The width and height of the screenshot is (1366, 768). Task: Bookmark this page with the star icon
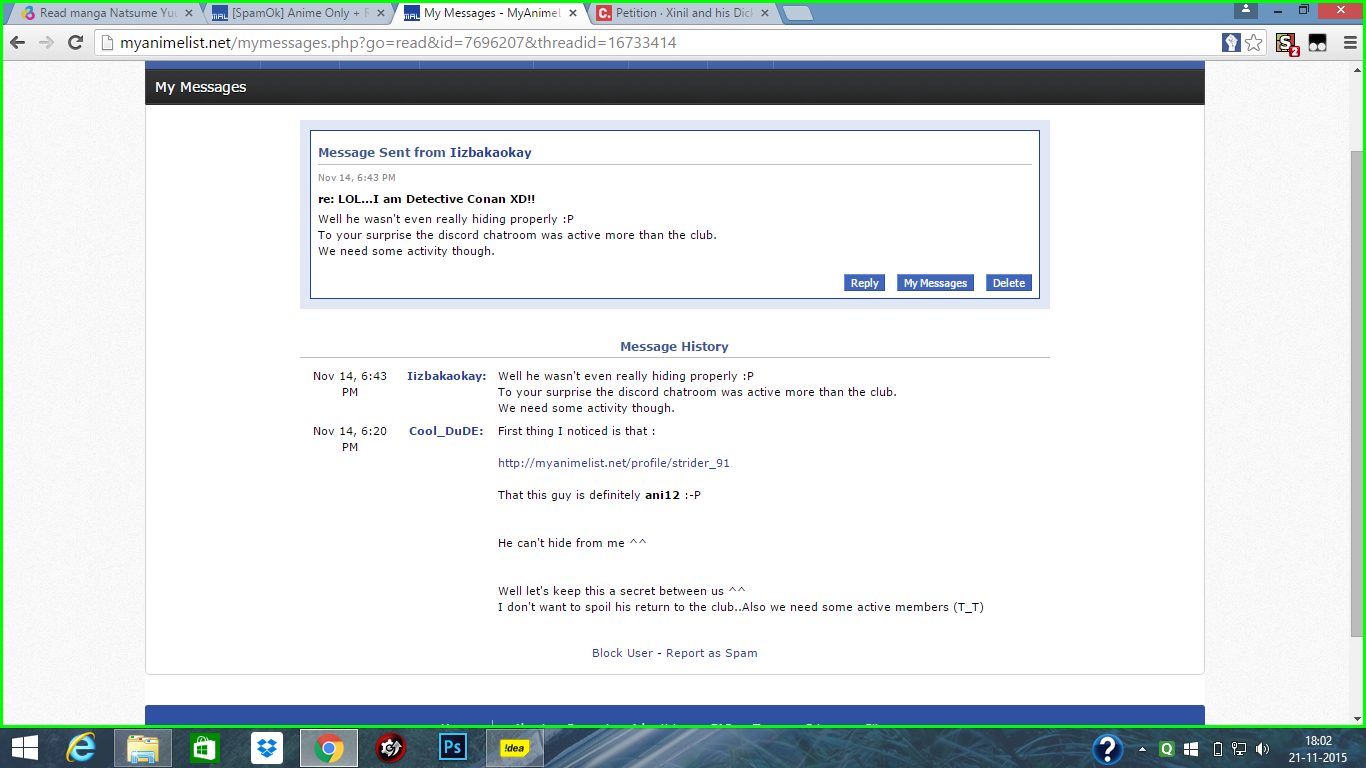tap(1254, 43)
